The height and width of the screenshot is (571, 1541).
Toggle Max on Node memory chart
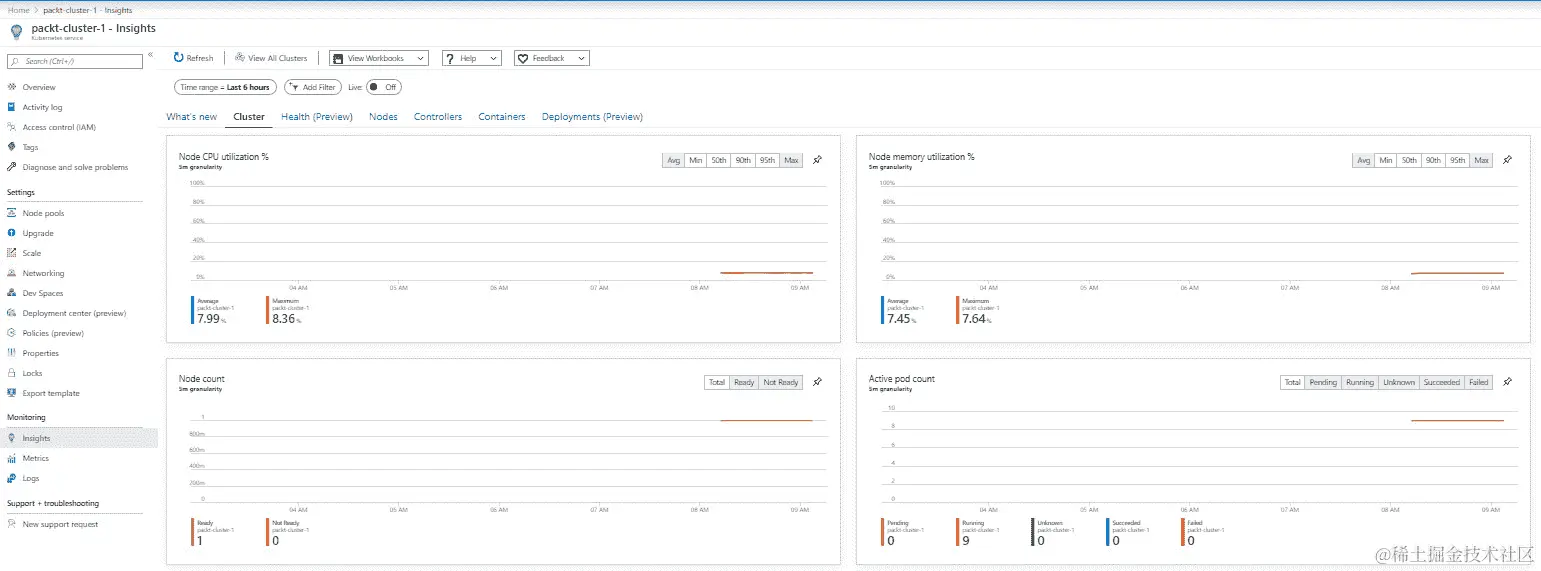[x=1481, y=160]
